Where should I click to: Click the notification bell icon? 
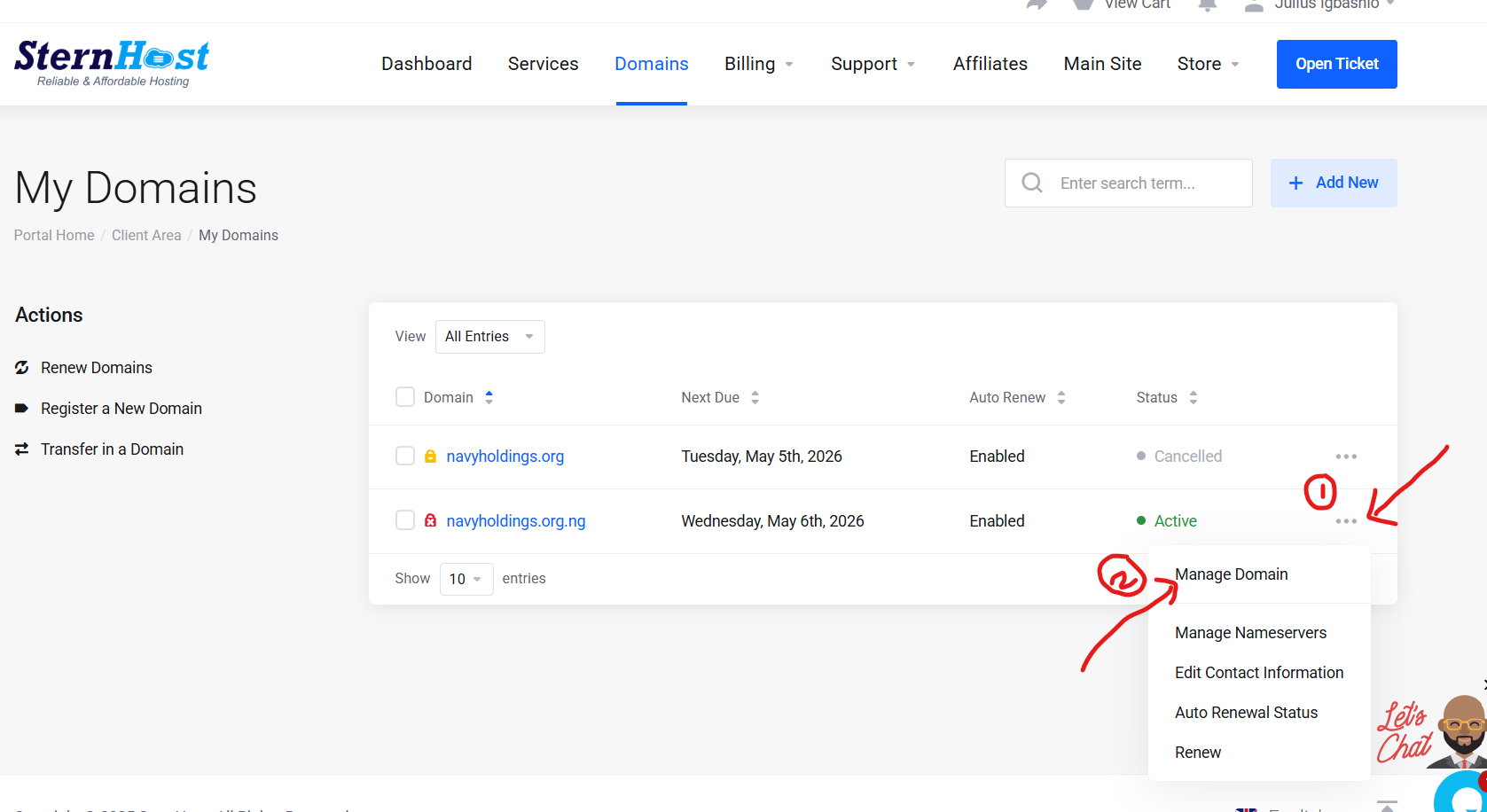click(x=1207, y=5)
